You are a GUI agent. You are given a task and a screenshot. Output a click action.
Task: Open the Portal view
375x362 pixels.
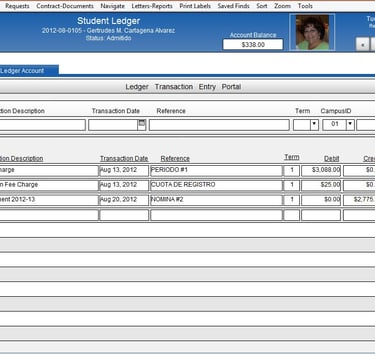point(231,87)
